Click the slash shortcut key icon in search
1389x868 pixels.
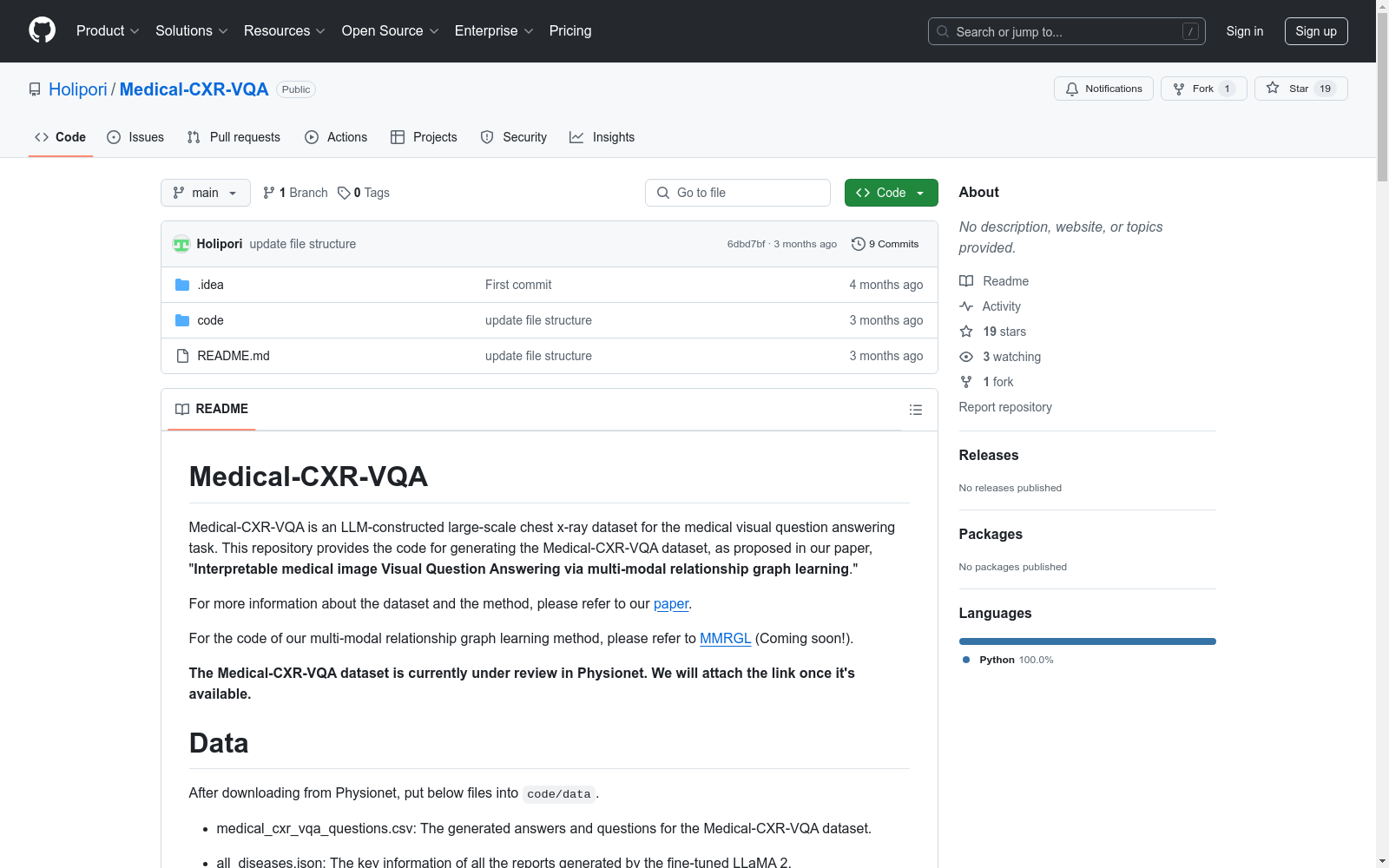[x=1190, y=31]
